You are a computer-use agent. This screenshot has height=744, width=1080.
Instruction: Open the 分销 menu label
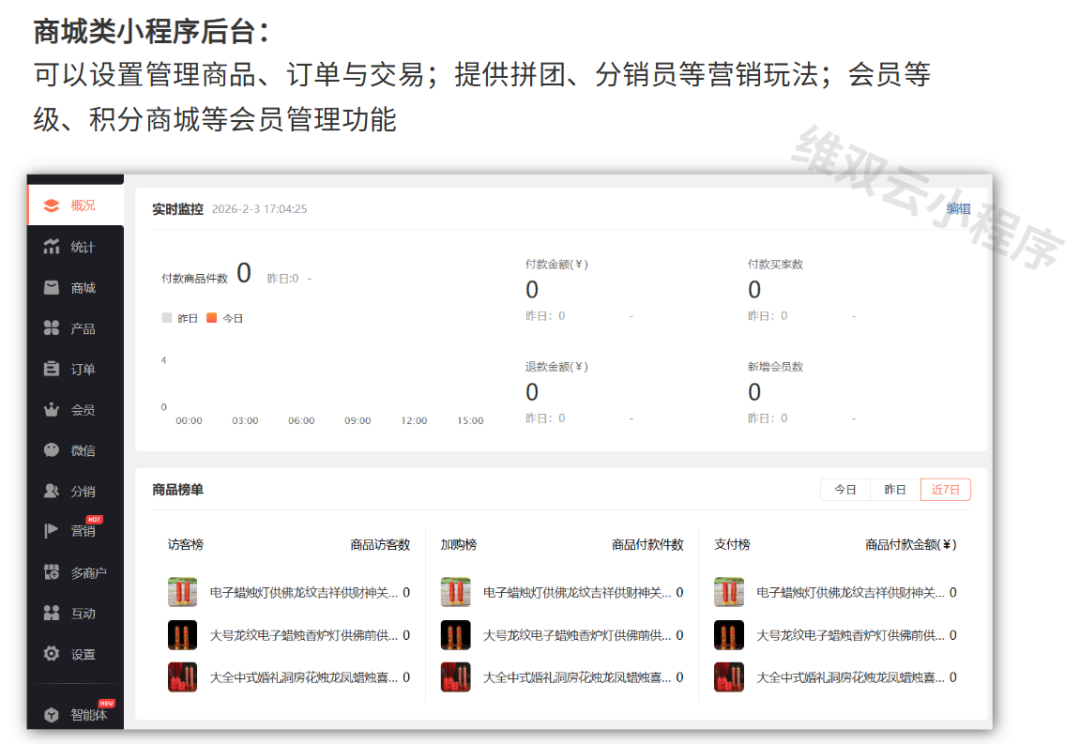pos(83,491)
